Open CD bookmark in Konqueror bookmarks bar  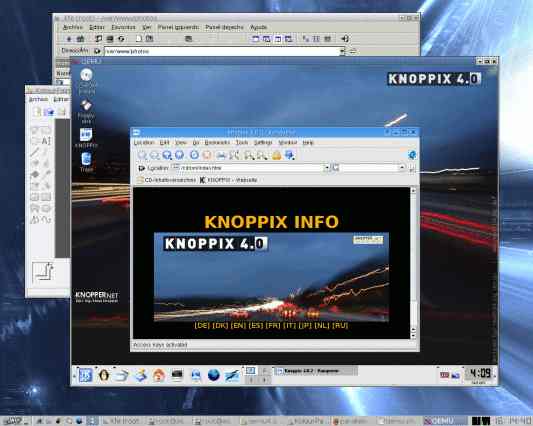pyautogui.click(x=167, y=180)
